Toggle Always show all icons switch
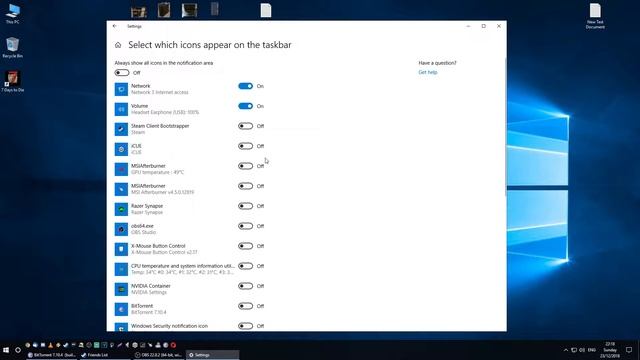The image size is (640, 360). click(122, 73)
